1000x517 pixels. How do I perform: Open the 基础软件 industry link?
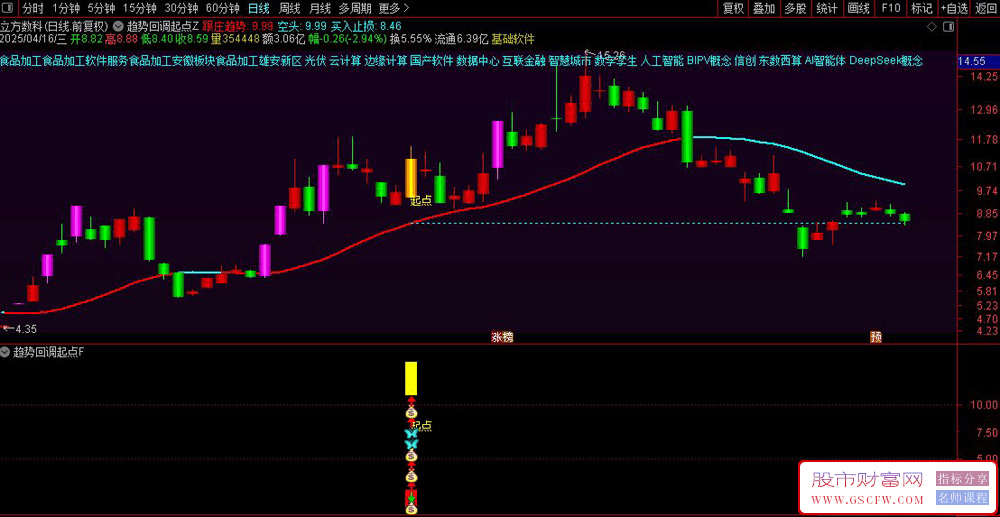[x=513, y=40]
